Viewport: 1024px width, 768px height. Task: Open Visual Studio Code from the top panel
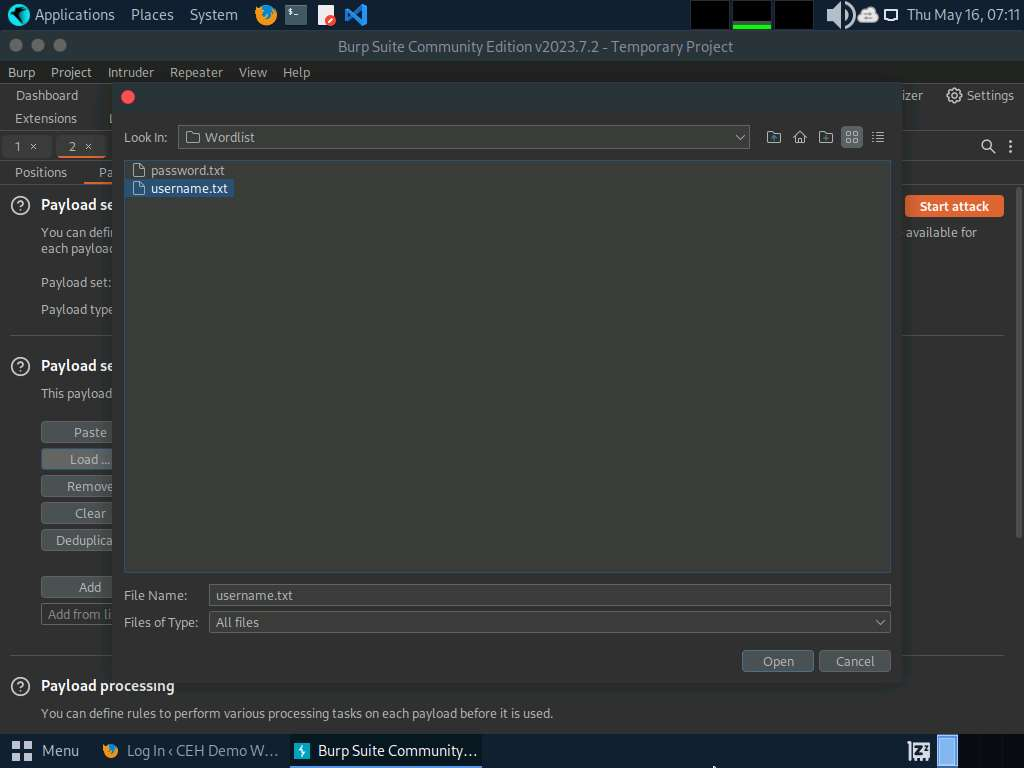(x=355, y=15)
